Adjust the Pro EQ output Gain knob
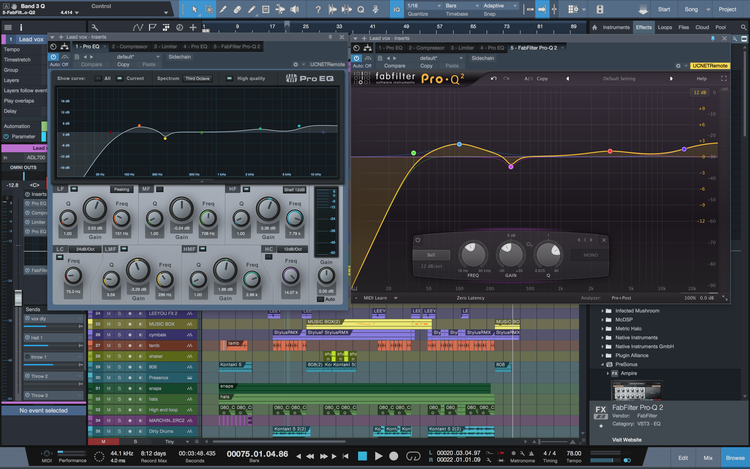This screenshot has height=469, width=750. (326, 275)
